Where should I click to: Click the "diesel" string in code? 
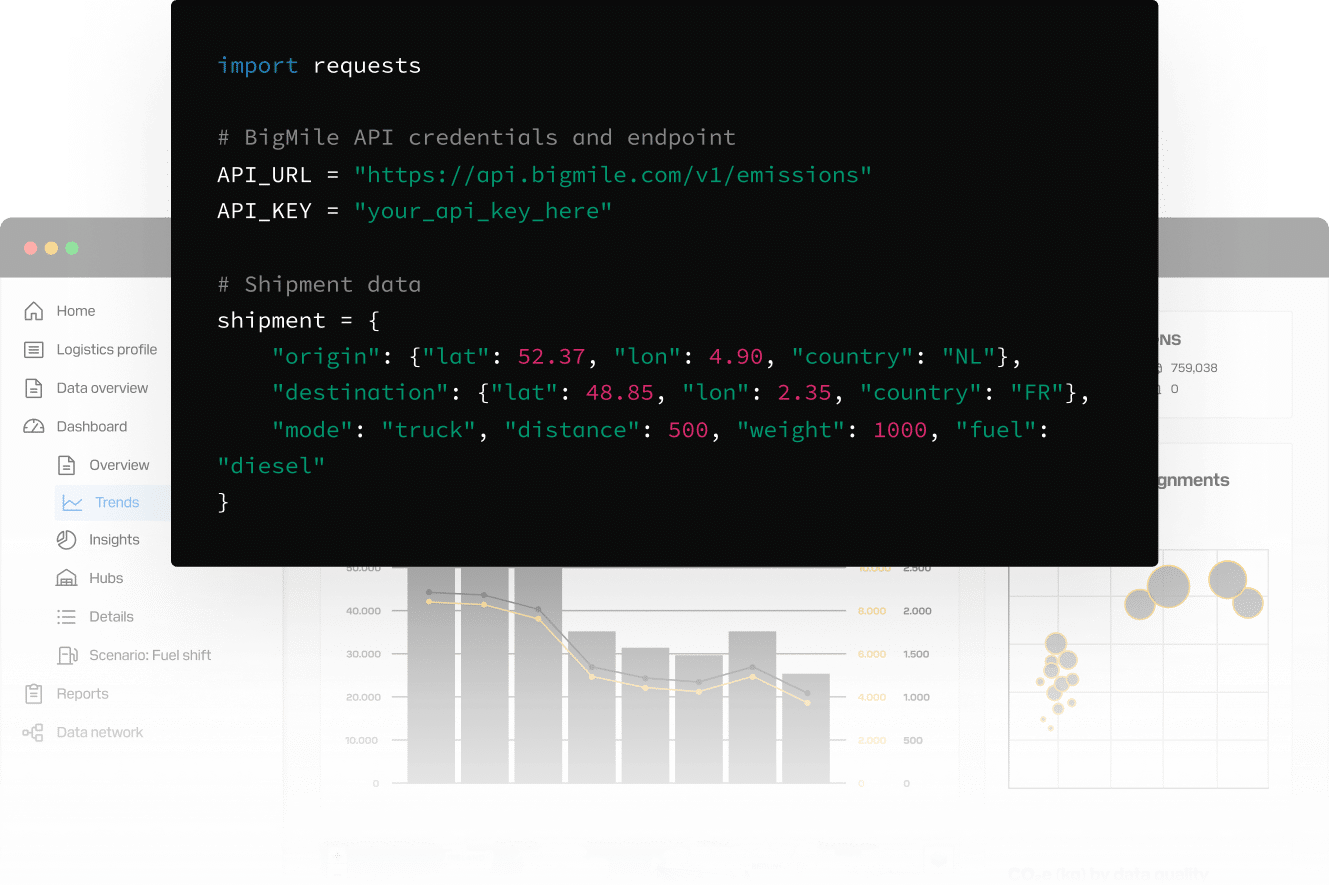271,466
